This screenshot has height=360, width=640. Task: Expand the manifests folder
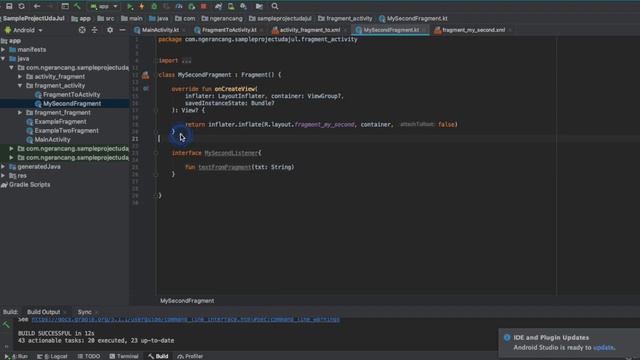(3, 49)
